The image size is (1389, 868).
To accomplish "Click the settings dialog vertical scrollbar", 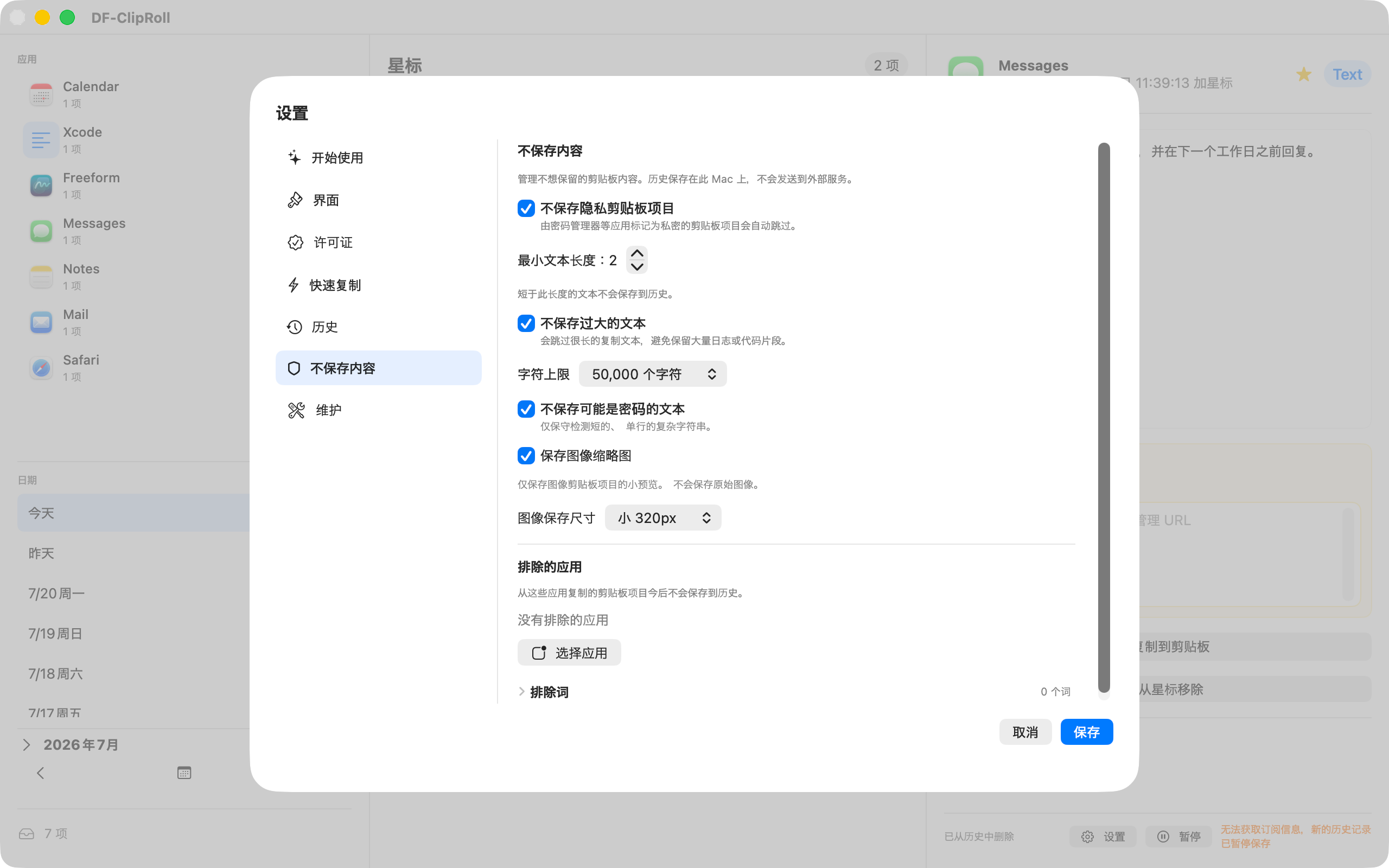I will pyautogui.click(x=1104, y=417).
